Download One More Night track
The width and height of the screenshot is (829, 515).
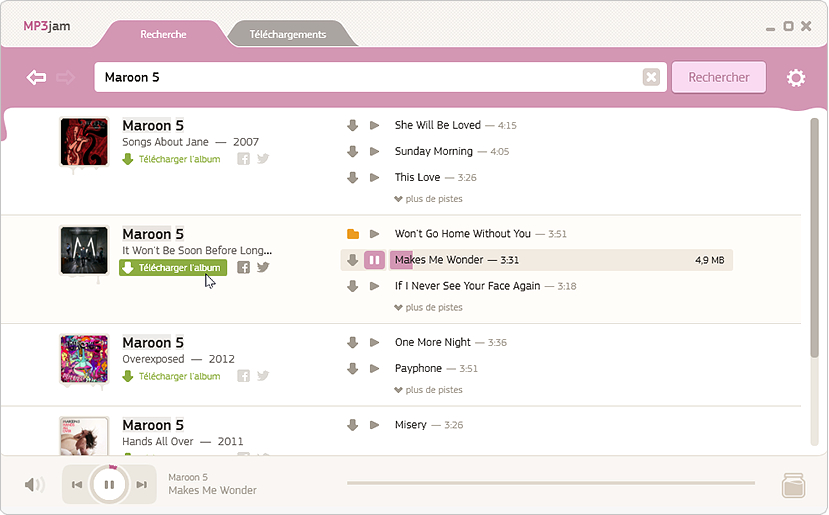pos(353,342)
